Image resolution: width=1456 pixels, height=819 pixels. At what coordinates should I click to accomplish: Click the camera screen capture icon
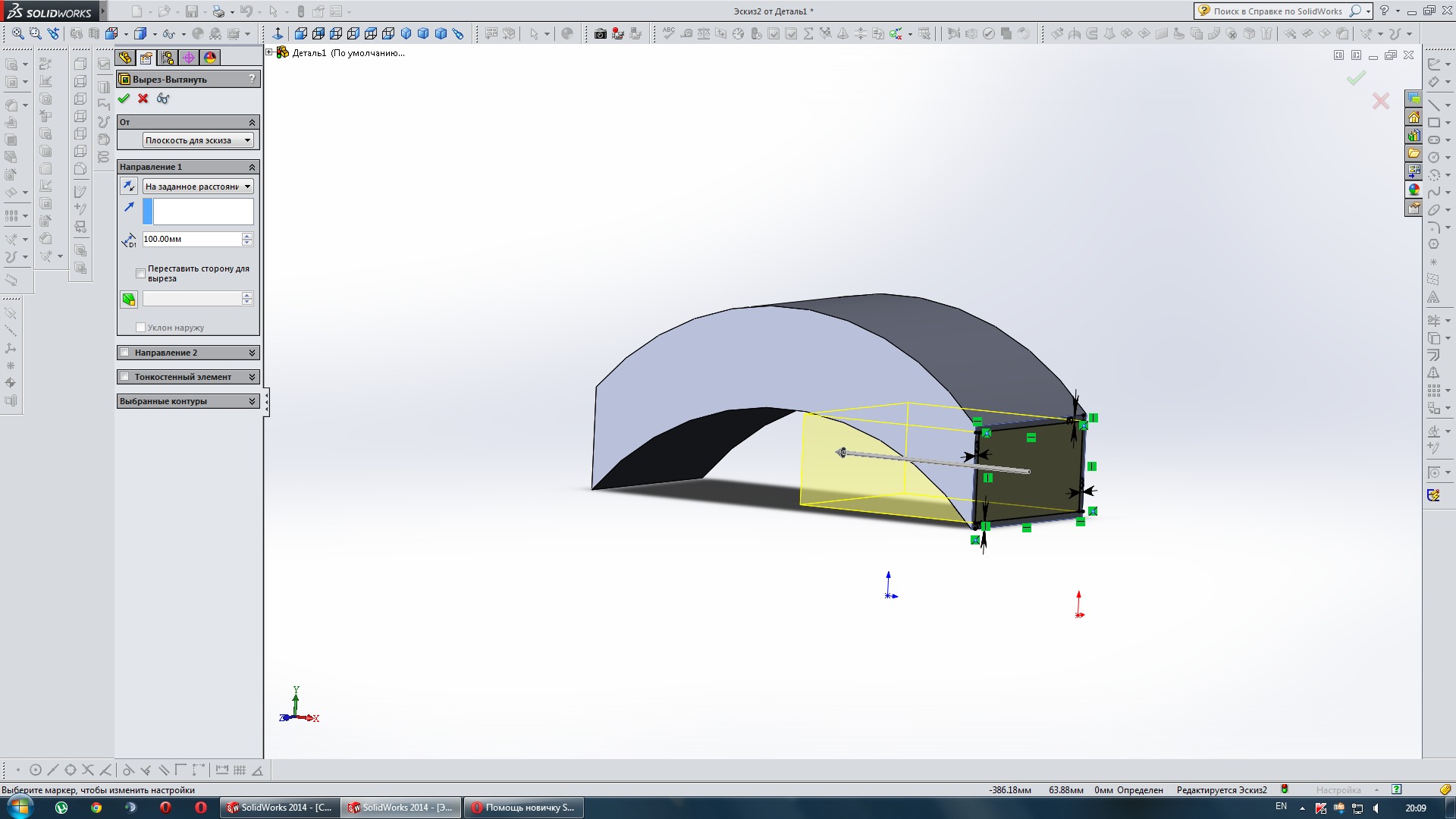point(601,33)
